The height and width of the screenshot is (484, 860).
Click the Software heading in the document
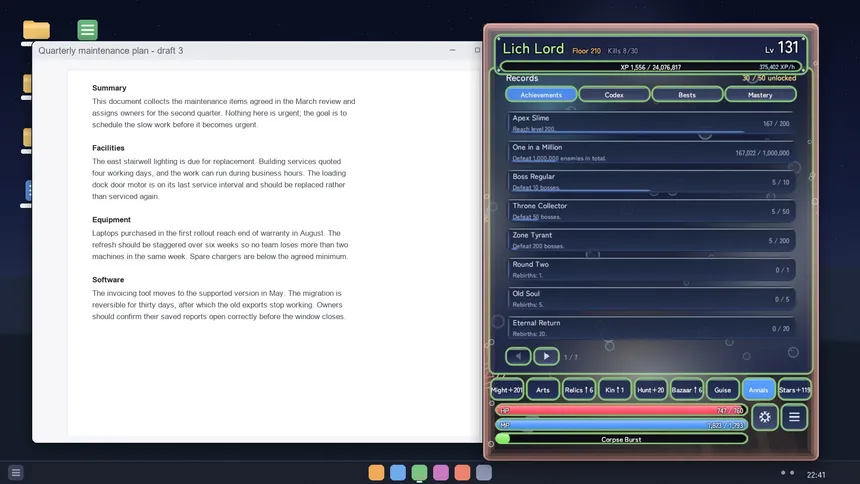click(x=108, y=280)
